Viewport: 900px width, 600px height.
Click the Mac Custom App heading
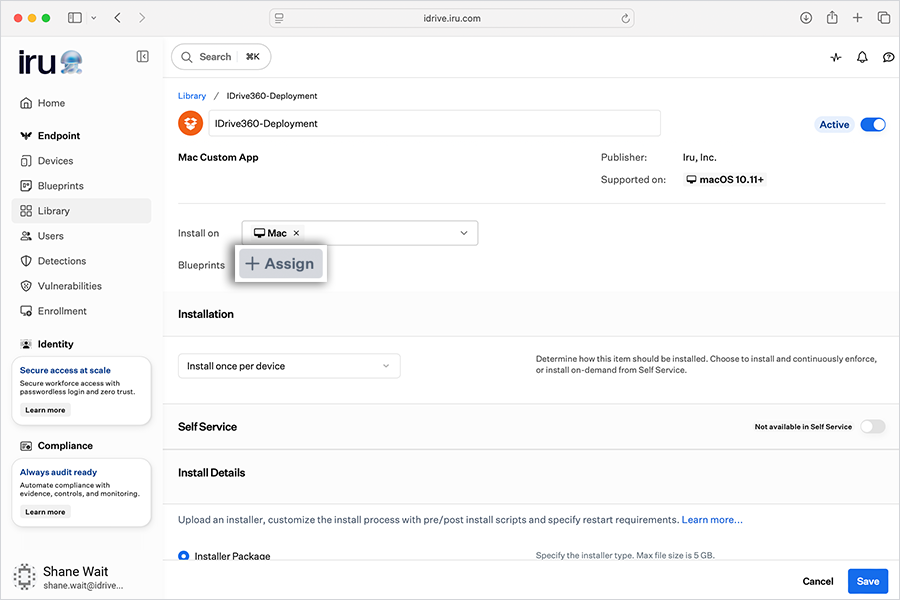point(218,157)
